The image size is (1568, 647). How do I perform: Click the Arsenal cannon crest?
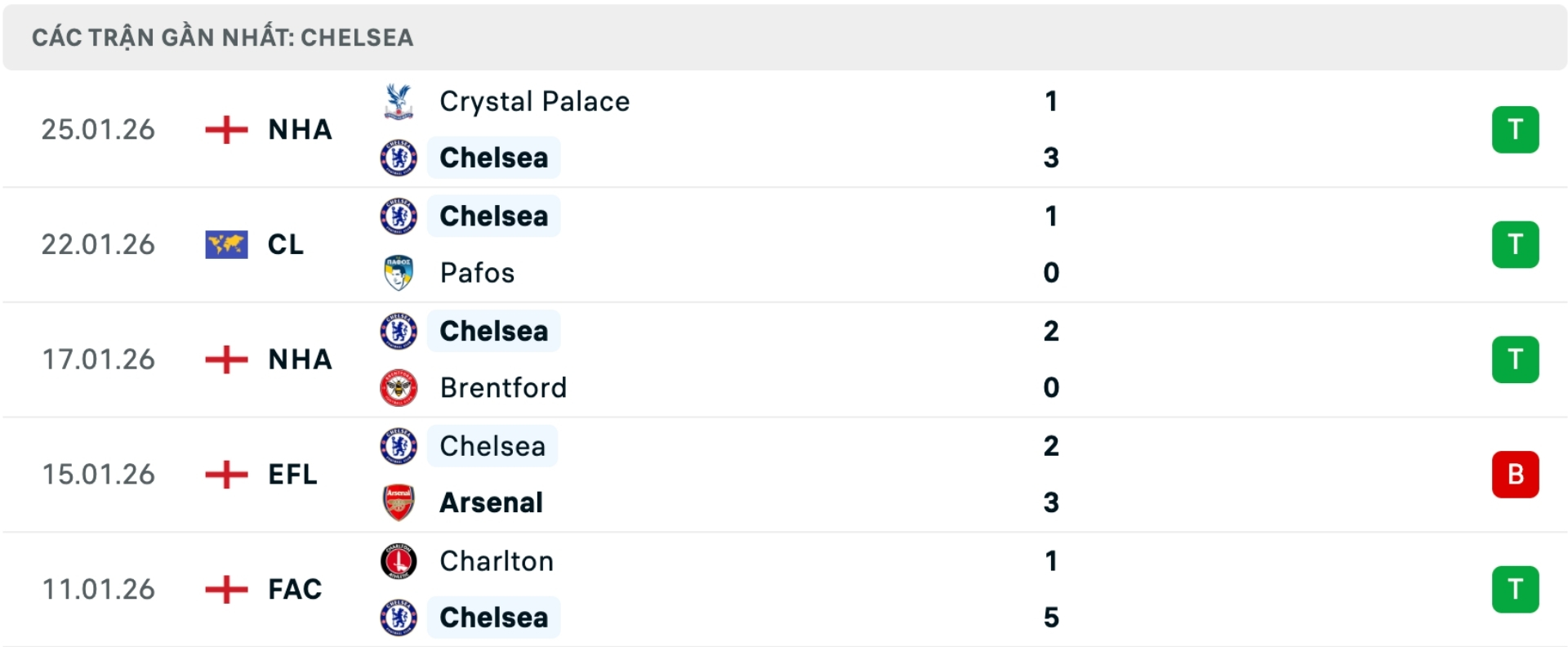(398, 502)
